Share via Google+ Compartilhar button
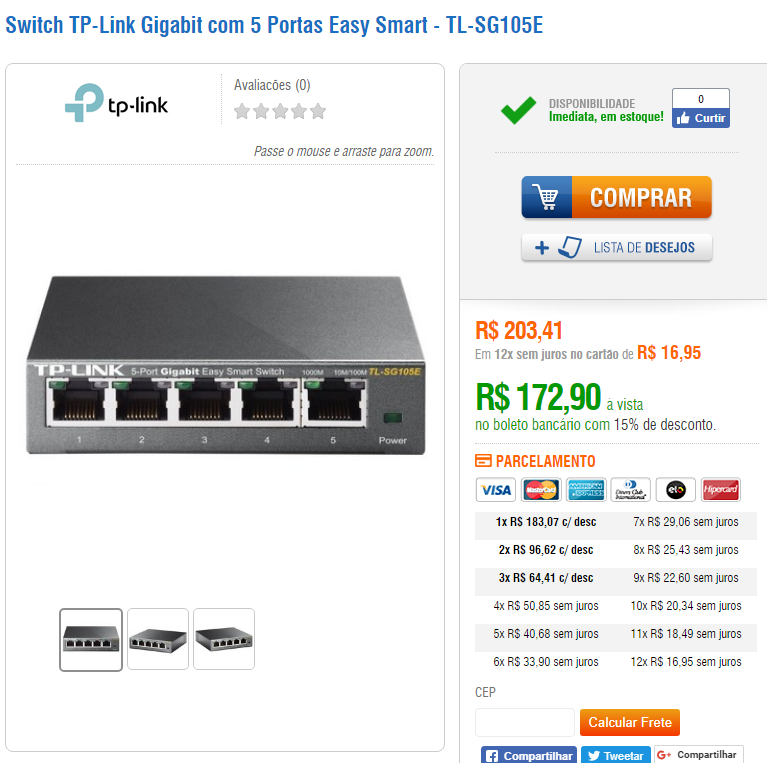Viewport: 767px width, 763px height. [699, 755]
